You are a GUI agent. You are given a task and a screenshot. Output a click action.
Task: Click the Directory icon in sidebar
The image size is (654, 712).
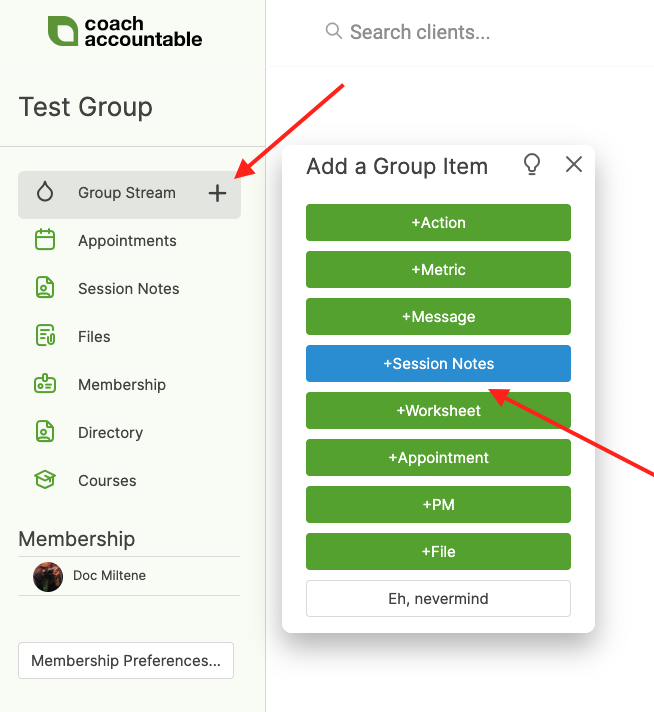(45, 432)
